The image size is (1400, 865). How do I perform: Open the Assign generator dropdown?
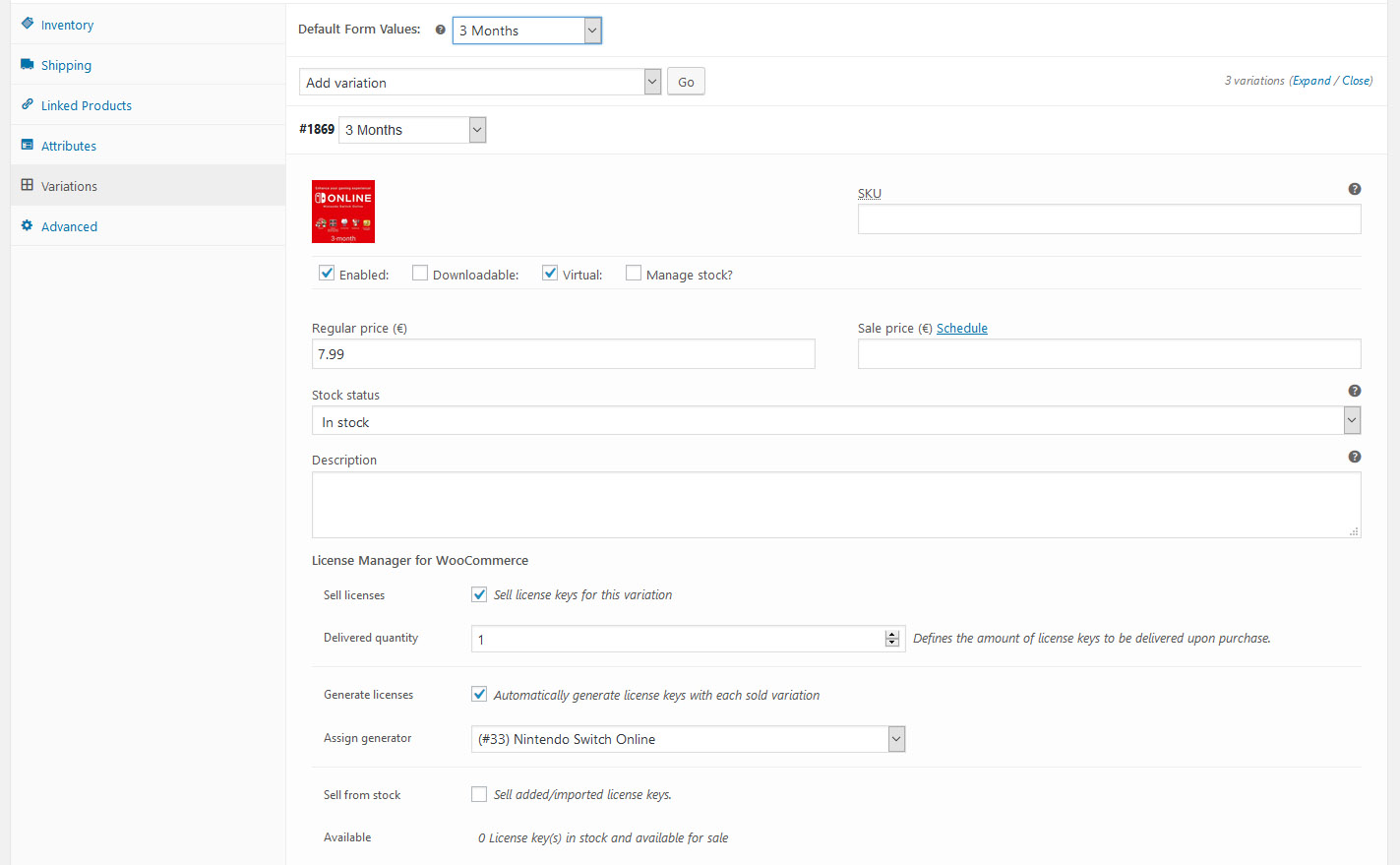688,739
